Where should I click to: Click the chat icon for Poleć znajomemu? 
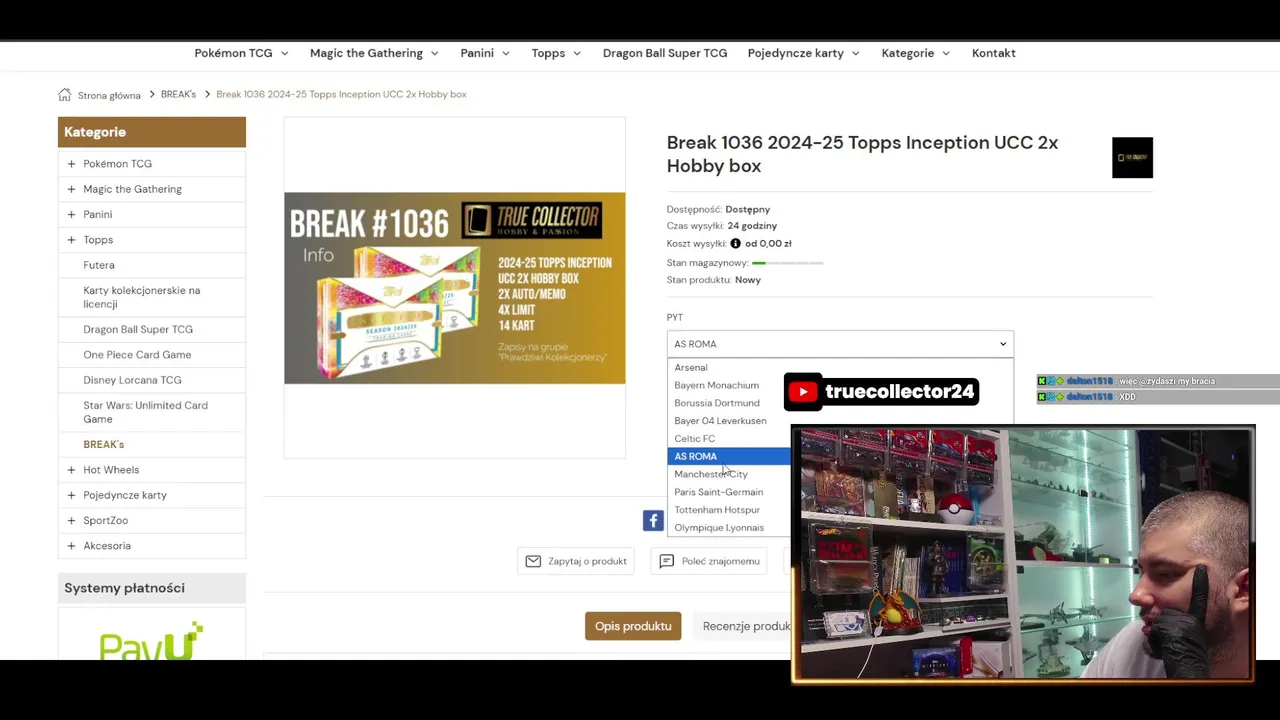click(x=667, y=561)
